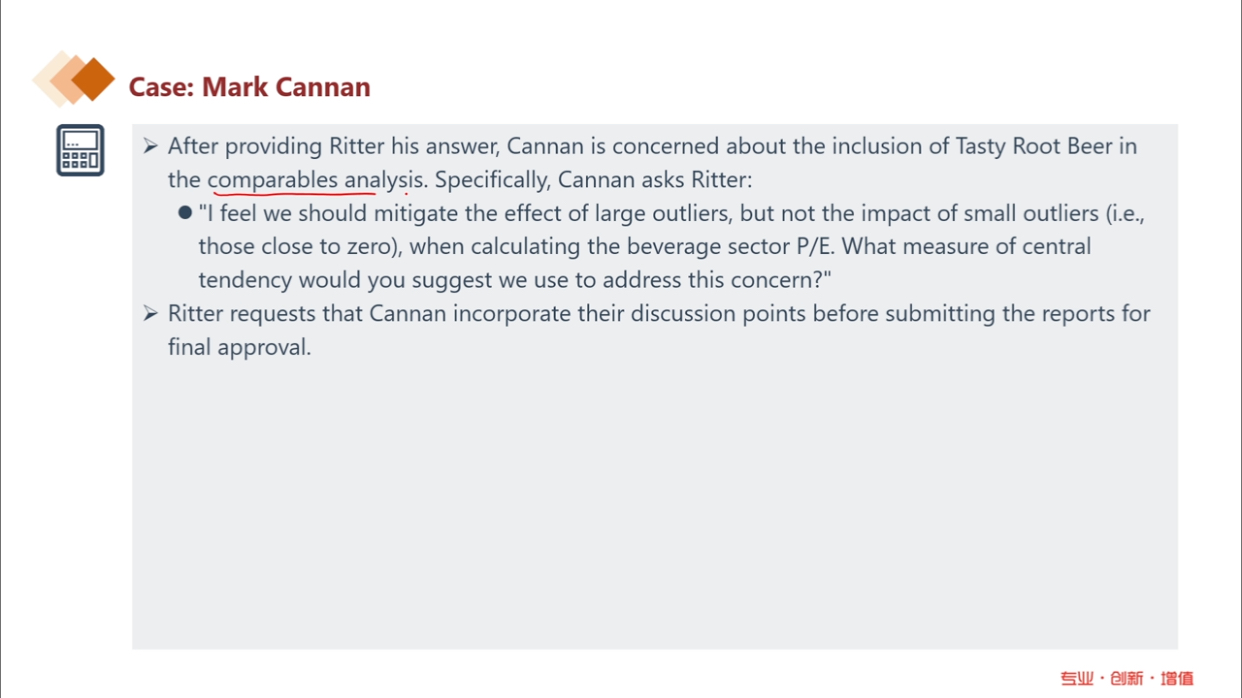Image resolution: width=1242 pixels, height=698 pixels.
Task: Click the footer word "增值"
Action: pos(1177,678)
